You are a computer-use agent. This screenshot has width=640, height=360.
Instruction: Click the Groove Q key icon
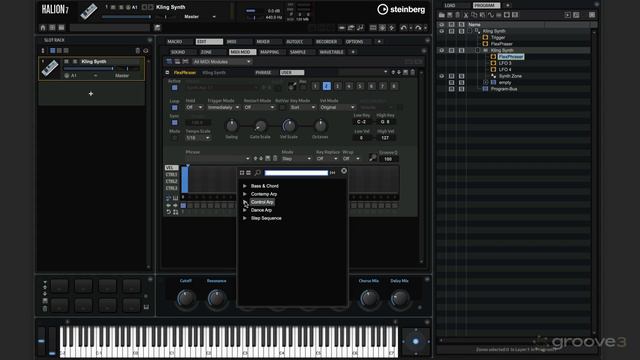point(373,158)
